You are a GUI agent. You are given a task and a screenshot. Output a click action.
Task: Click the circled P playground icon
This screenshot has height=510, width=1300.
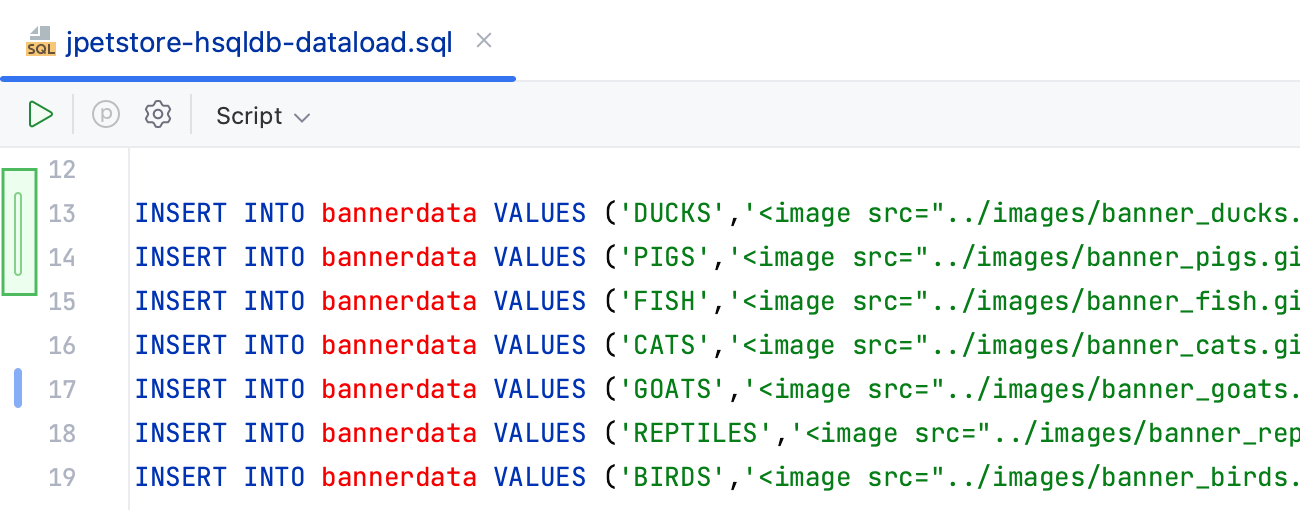click(106, 115)
